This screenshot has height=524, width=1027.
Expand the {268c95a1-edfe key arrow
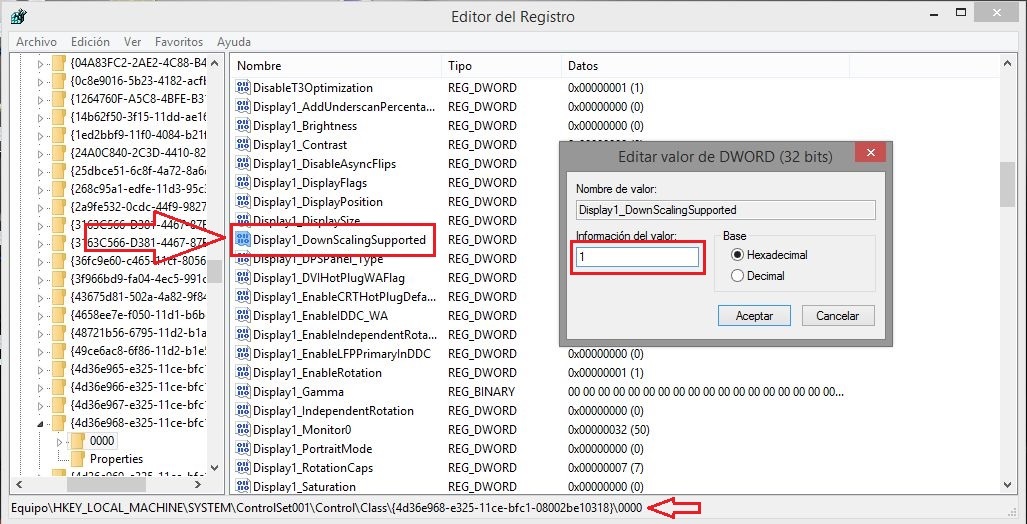tap(41, 189)
